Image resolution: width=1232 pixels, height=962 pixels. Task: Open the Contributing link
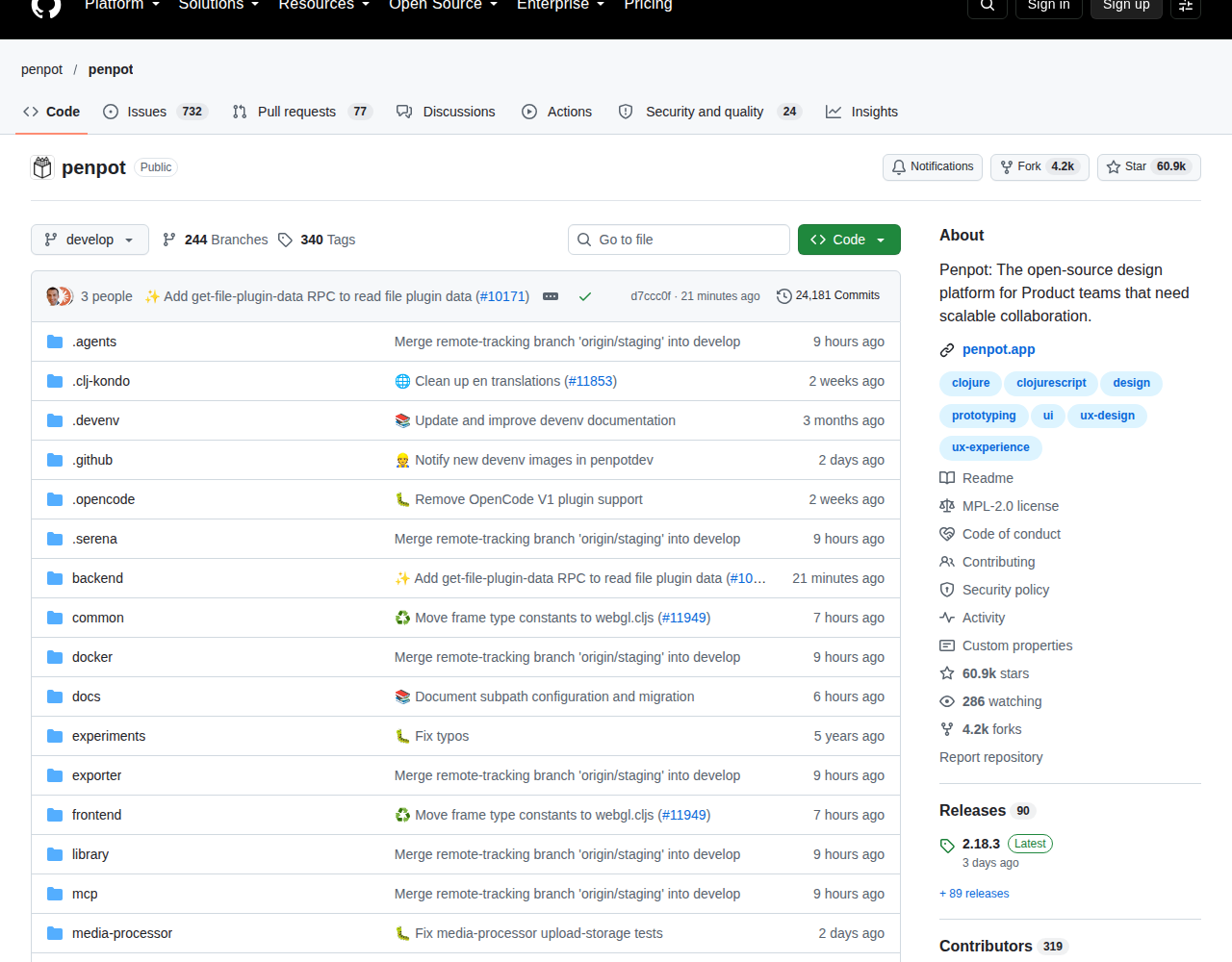coord(998,562)
